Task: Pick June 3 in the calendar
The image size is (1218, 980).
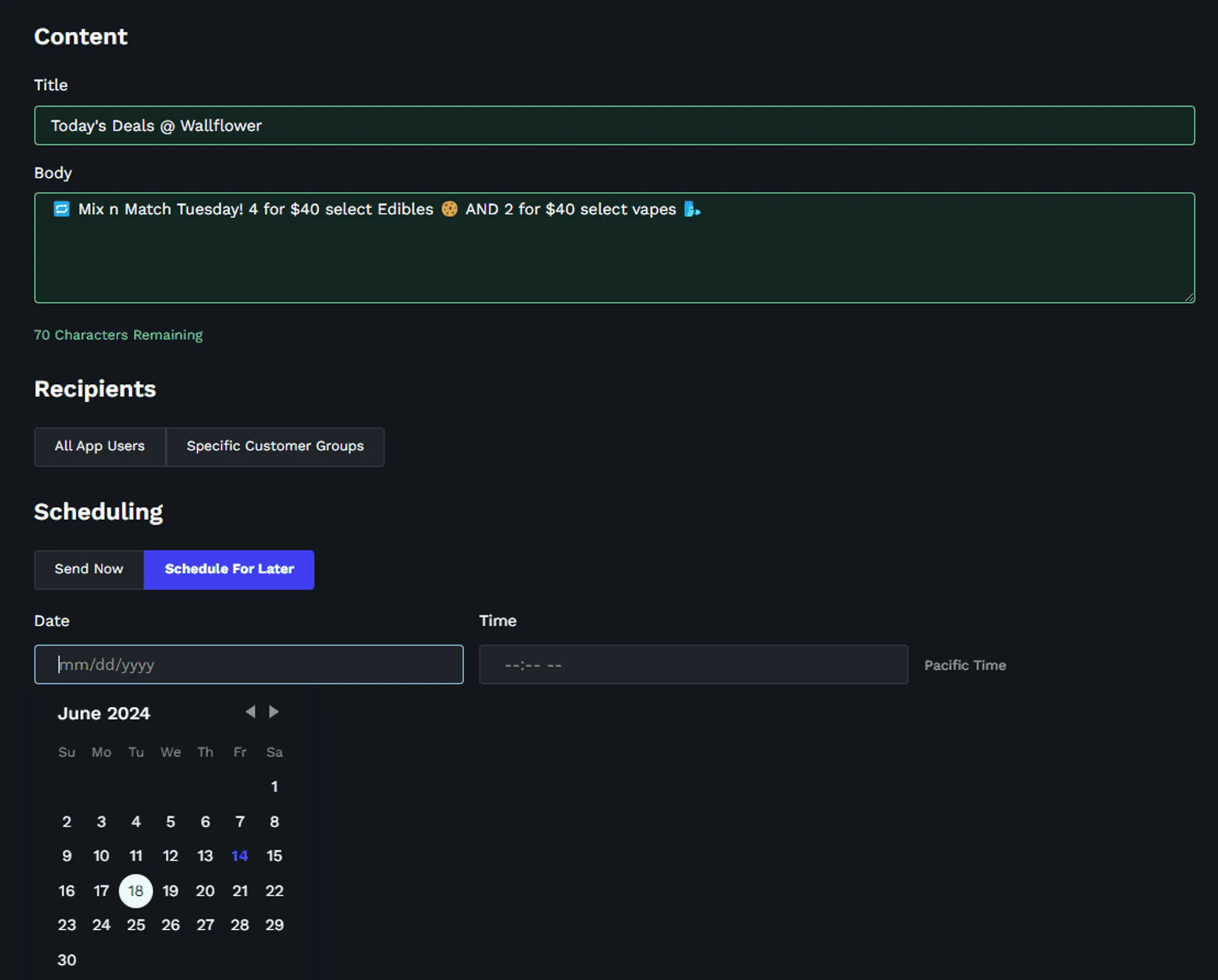Action: click(x=102, y=822)
